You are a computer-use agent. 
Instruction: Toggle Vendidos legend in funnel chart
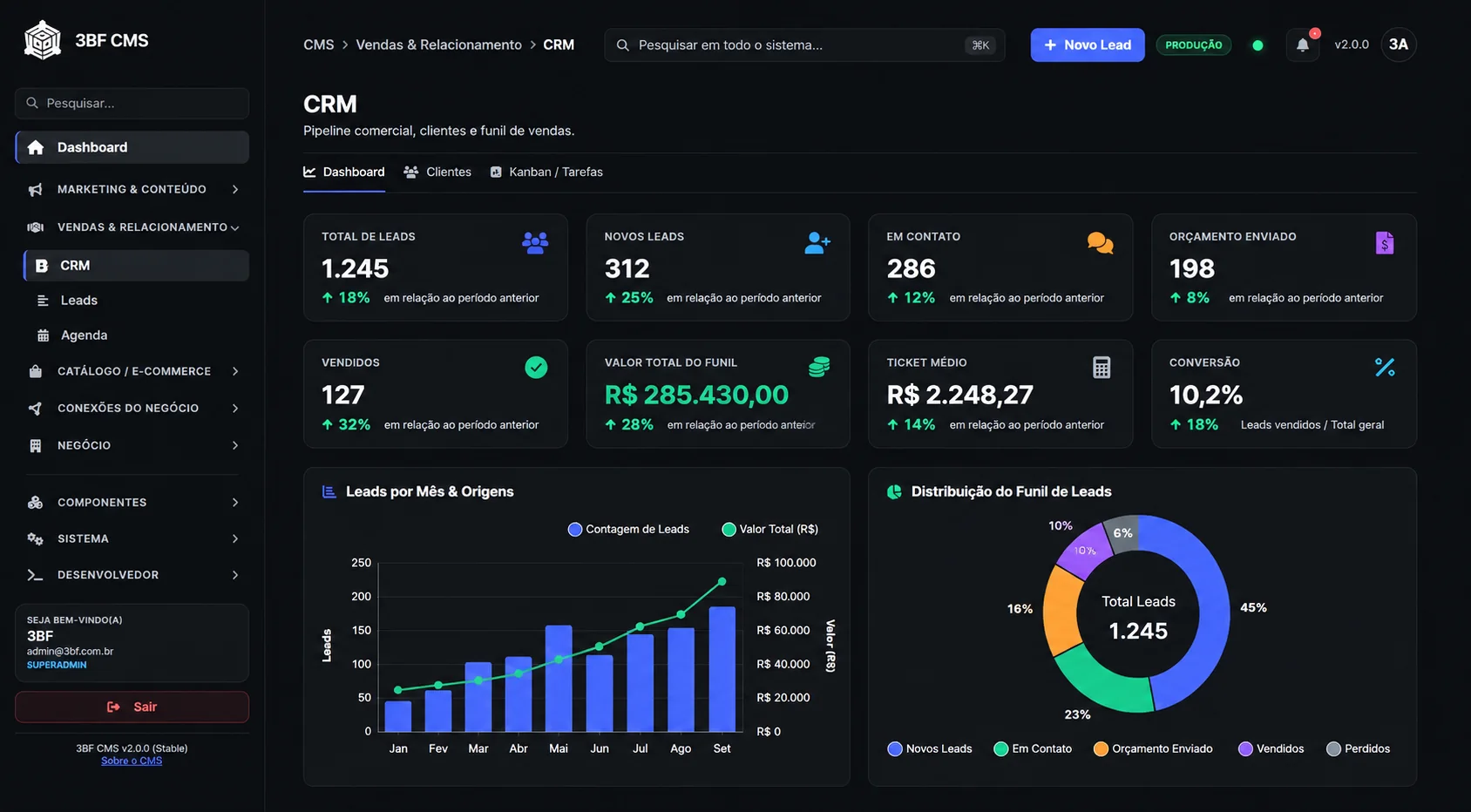[1271, 749]
